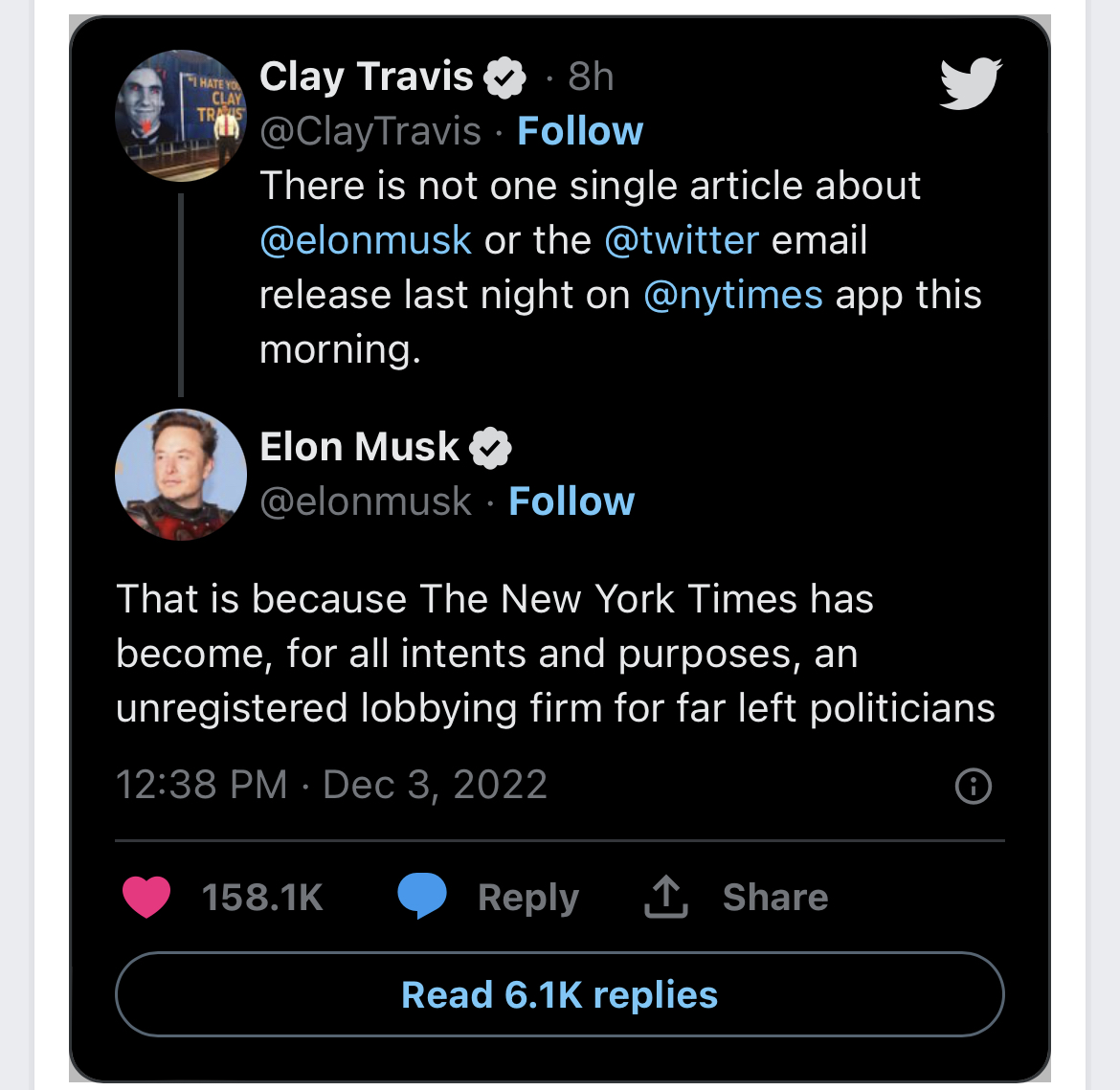
Task: Click the Reply label
Action: [527, 898]
